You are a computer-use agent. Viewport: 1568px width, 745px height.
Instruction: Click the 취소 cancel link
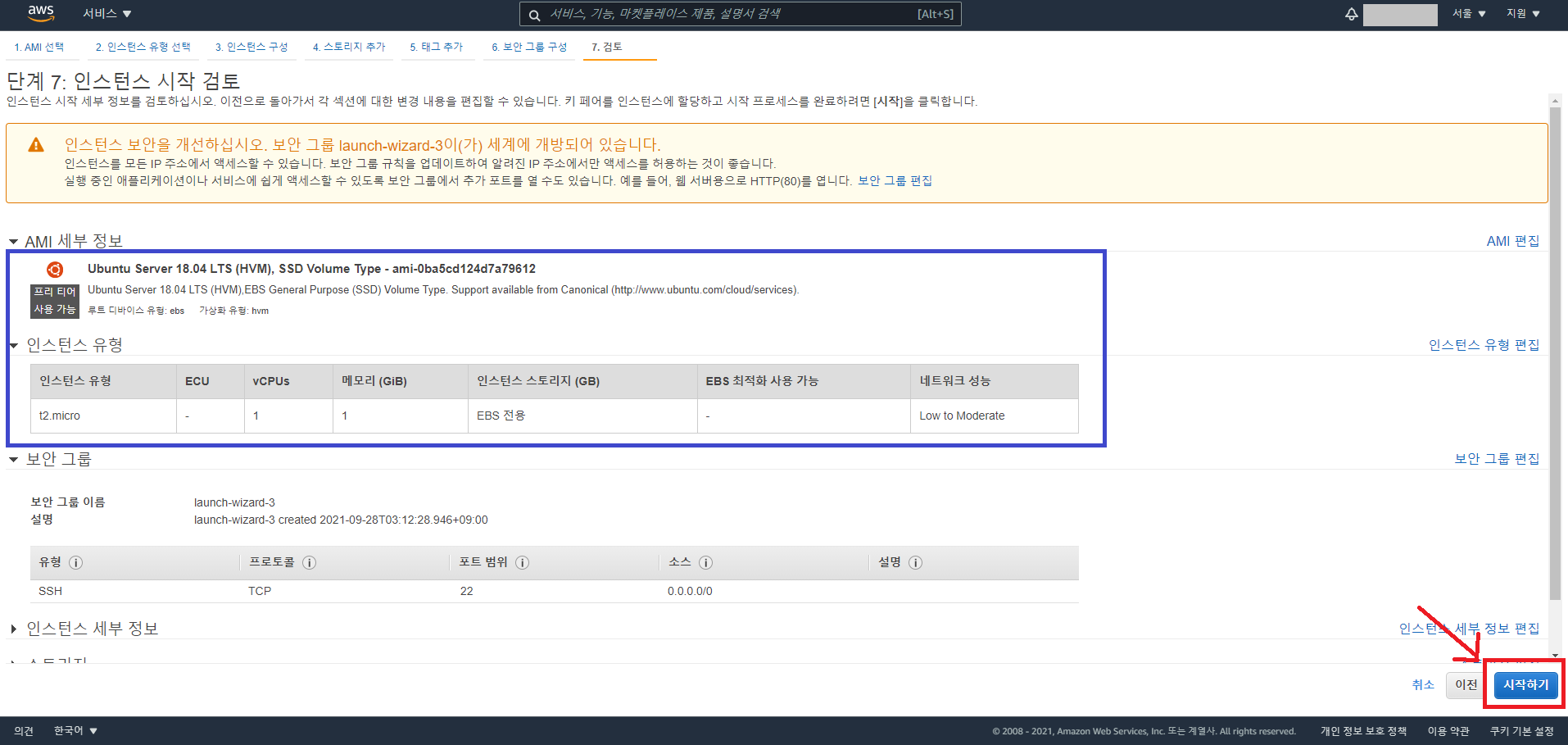point(1423,685)
